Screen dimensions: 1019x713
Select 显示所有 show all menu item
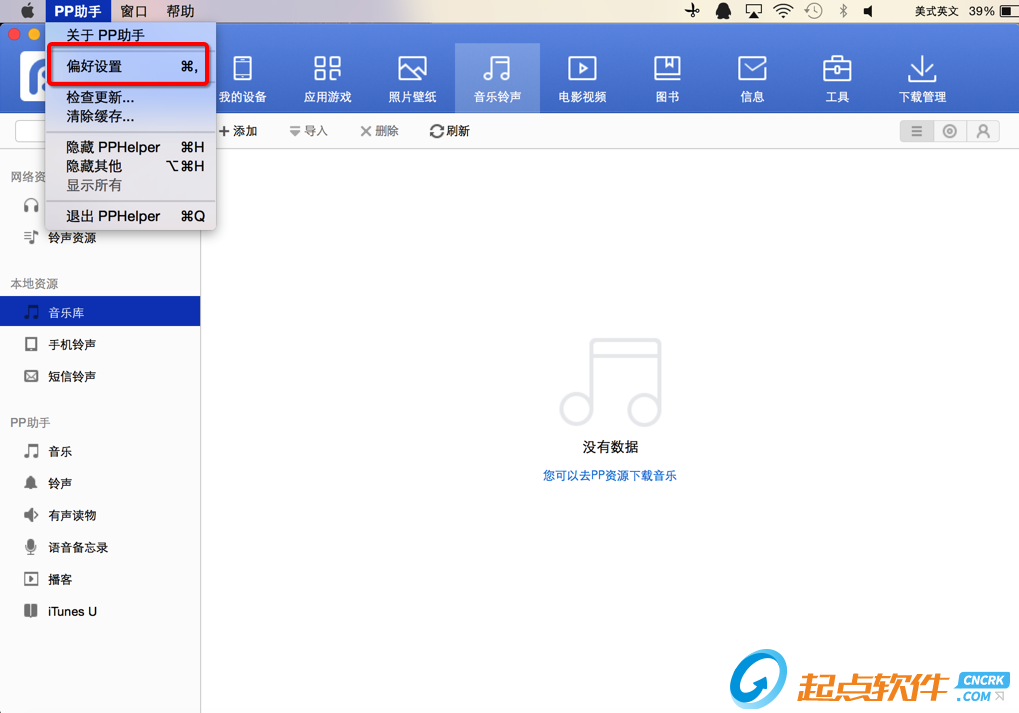pyautogui.click(x=131, y=185)
